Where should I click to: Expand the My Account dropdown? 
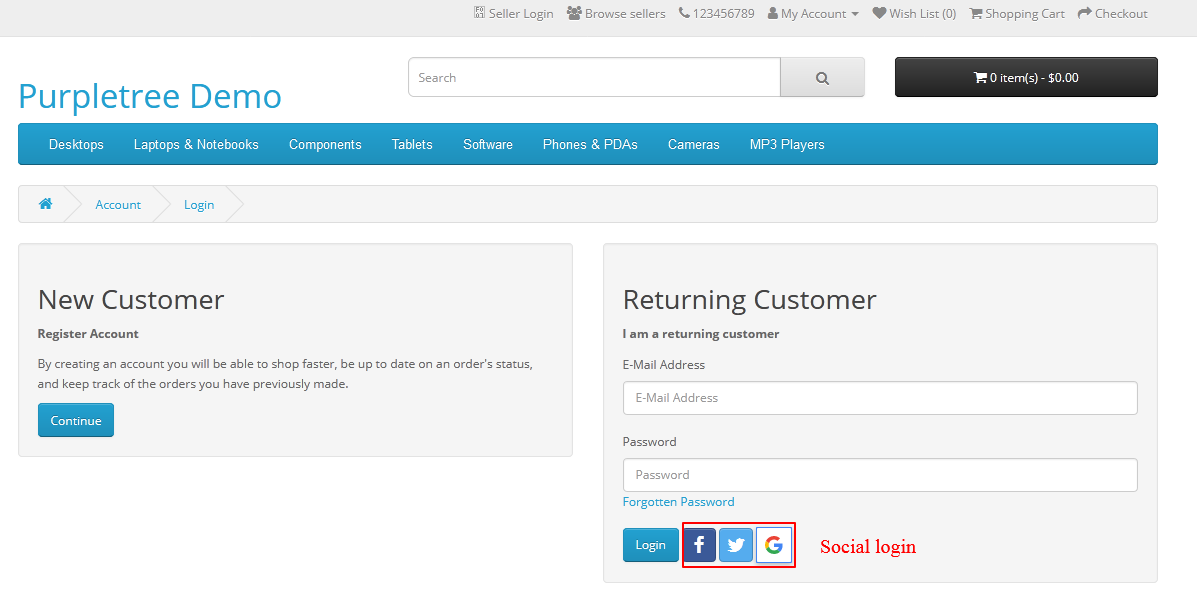[x=813, y=14]
